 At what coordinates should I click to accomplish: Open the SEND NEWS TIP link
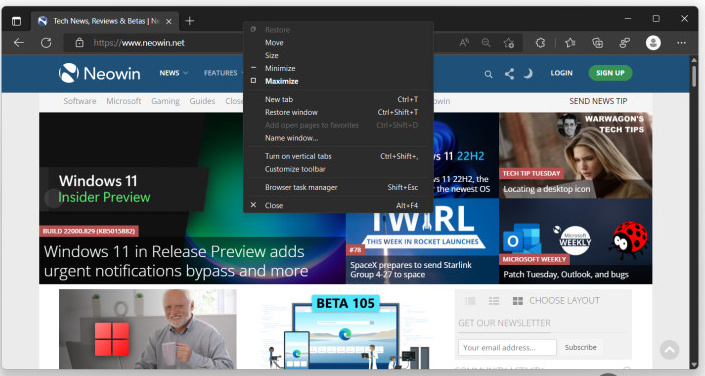click(598, 101)
